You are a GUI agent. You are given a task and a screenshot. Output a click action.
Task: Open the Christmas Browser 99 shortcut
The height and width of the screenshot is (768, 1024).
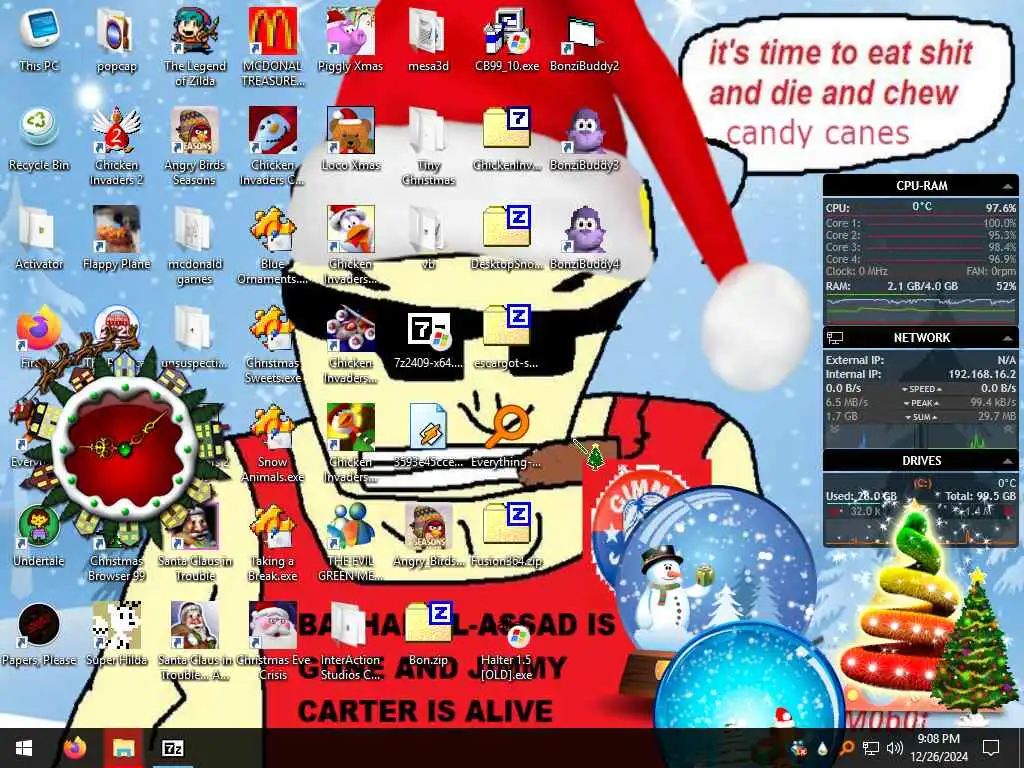tap(116, 543)
